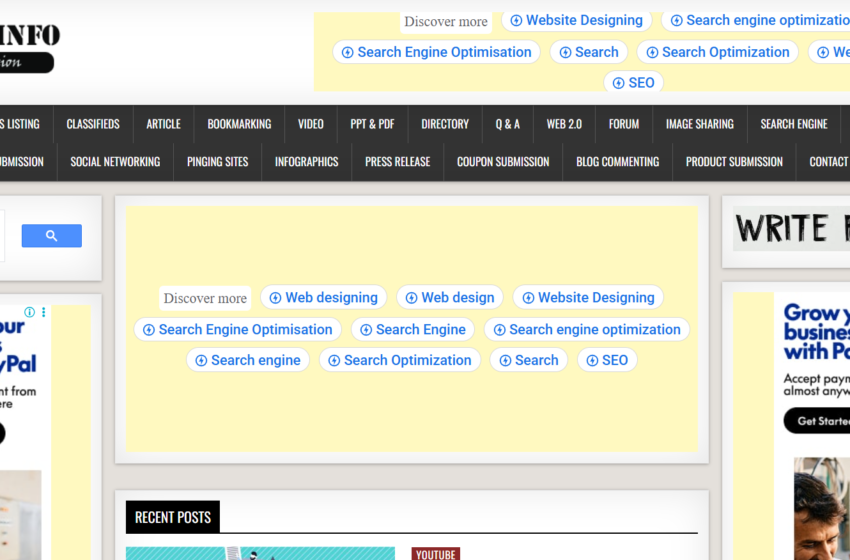
Task: Click Discover more label in center ad
Action: 205,298
